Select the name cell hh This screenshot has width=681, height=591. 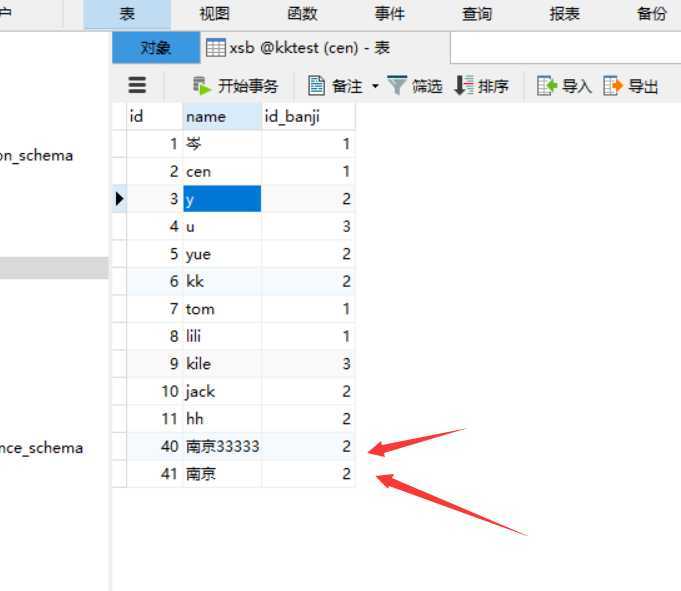[x=222, y=419]
